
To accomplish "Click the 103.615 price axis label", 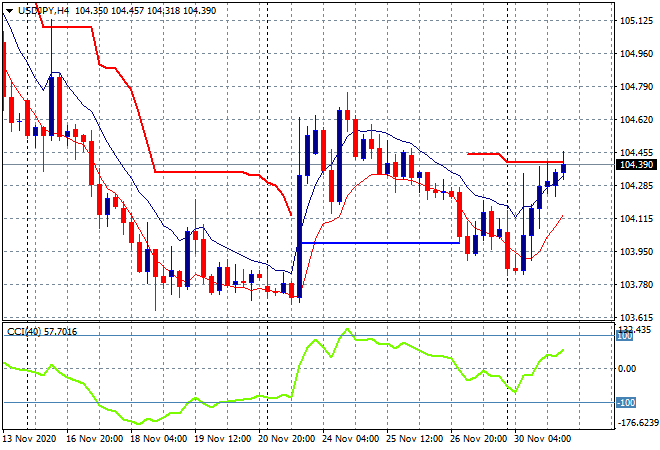I will click(x=637, y=317).
